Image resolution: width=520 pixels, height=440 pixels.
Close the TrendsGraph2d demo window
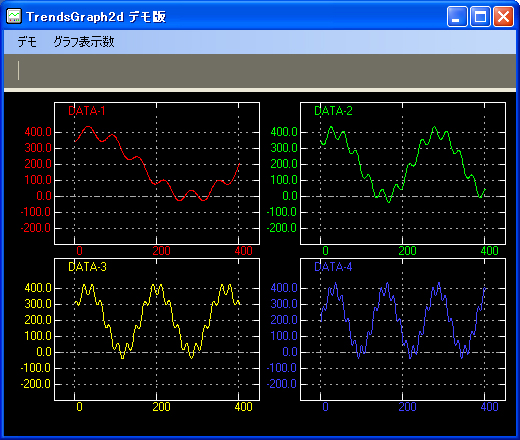503,16
